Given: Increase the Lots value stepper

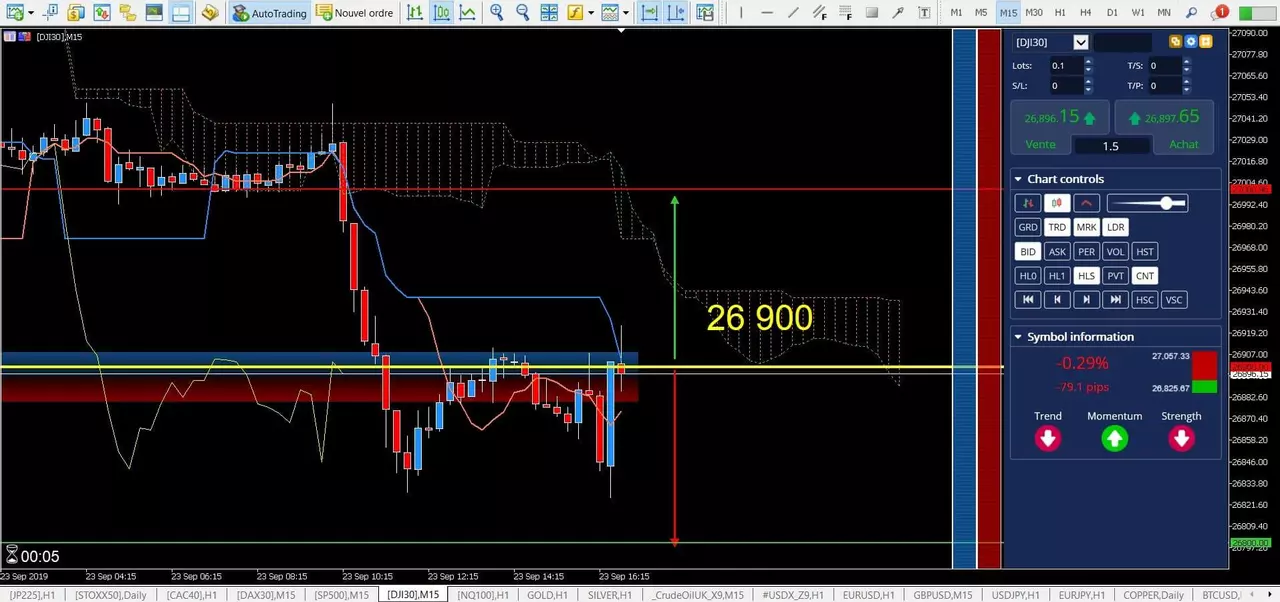Looking at the screenshot, I should click(x=1088, y=61).
